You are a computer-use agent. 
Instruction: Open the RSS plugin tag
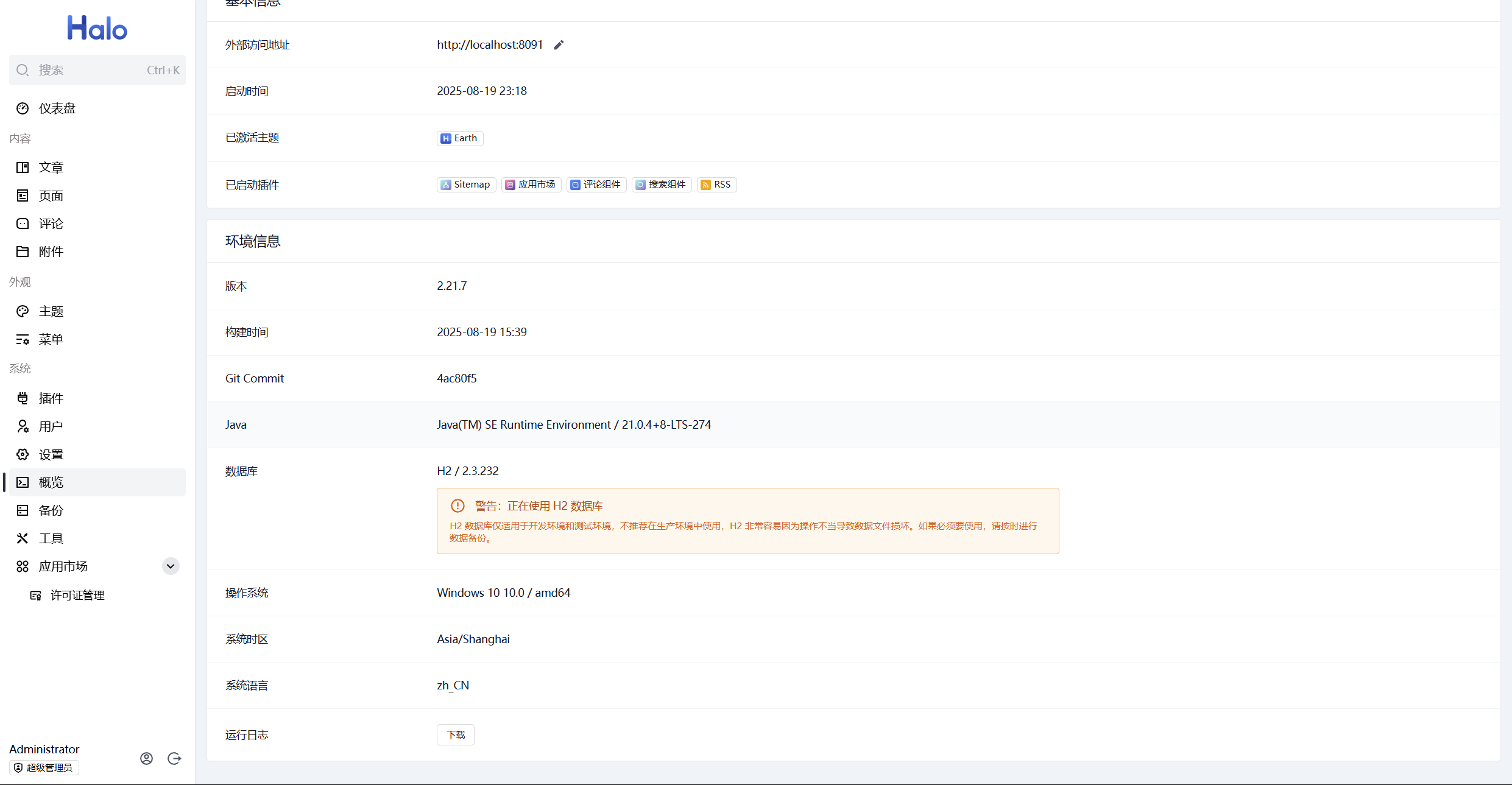point(716,185)
